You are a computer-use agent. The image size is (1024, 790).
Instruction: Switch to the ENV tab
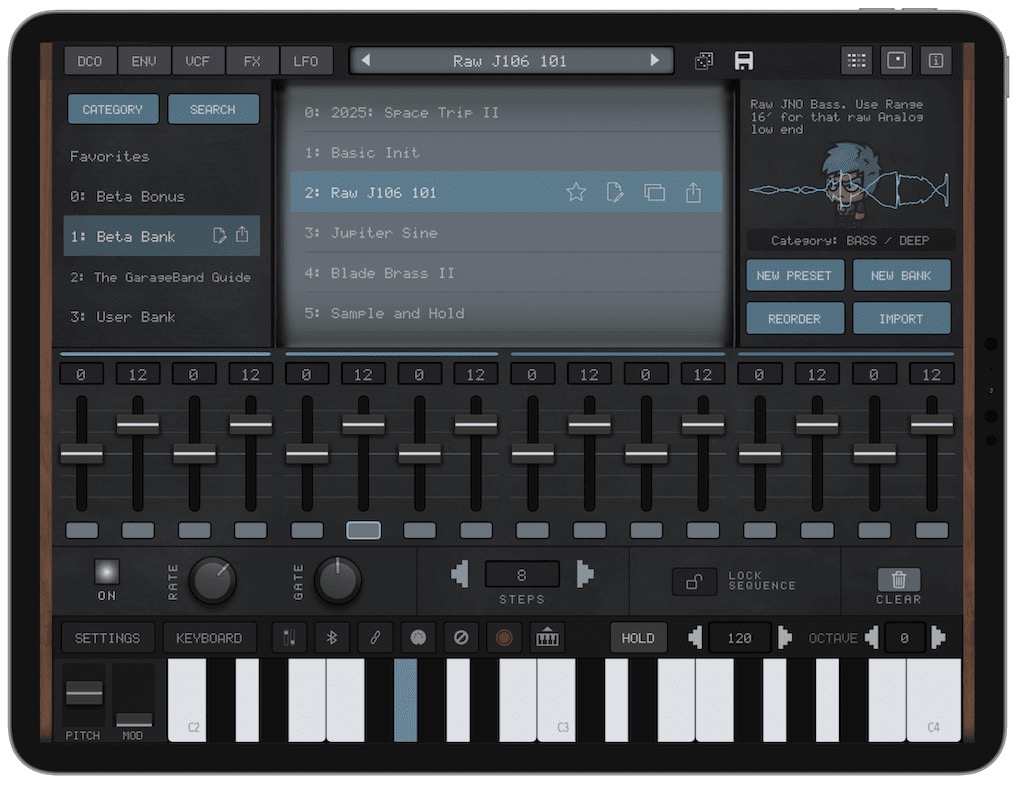[x=144, y=61]
